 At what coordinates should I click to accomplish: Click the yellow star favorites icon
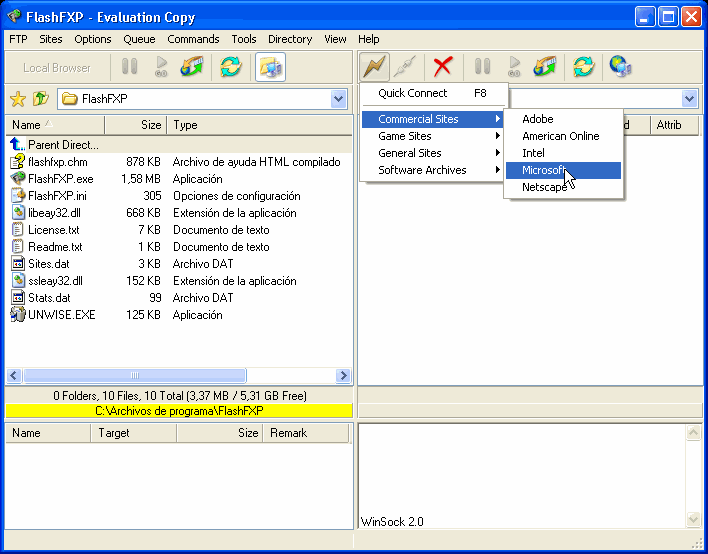click(18, 98)
